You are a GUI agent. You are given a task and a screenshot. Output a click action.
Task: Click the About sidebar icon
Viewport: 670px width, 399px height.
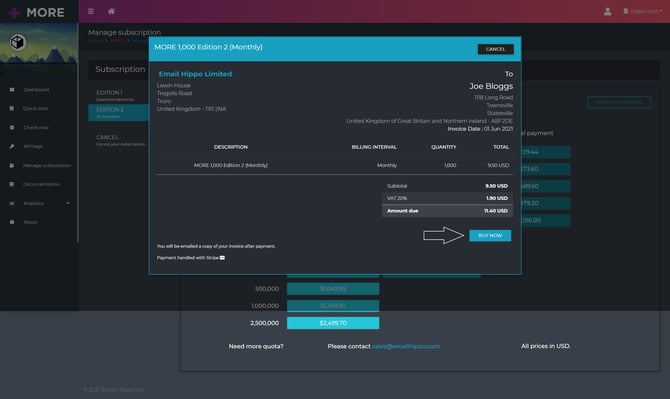(12, 222)
